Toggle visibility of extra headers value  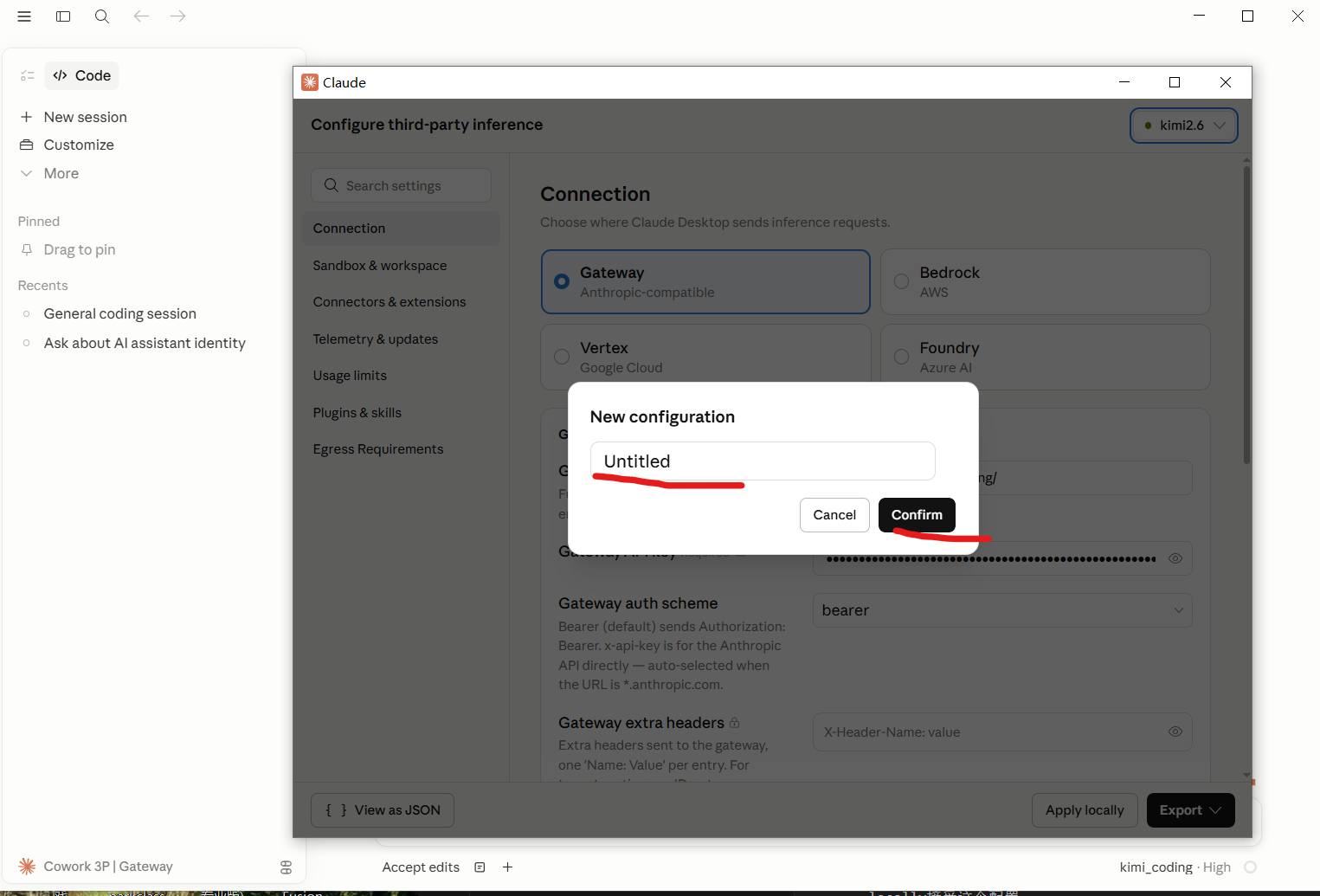pos(1175,732)
